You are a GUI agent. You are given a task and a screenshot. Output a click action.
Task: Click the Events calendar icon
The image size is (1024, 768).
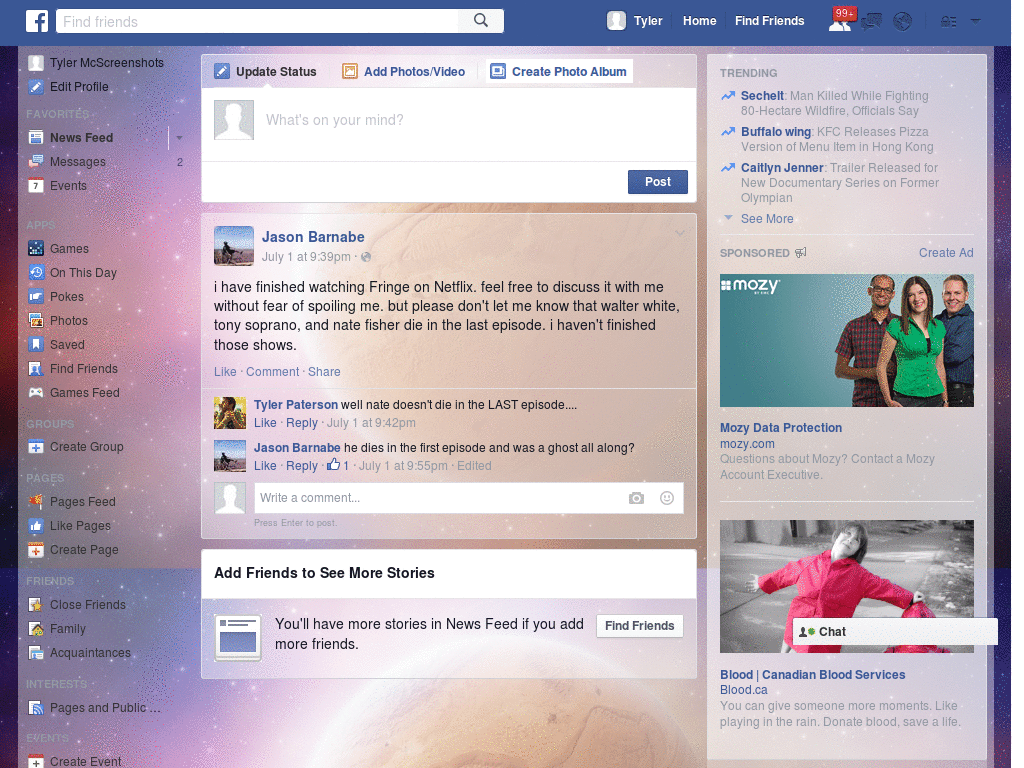pyautogui.click(x=37, y=186)
